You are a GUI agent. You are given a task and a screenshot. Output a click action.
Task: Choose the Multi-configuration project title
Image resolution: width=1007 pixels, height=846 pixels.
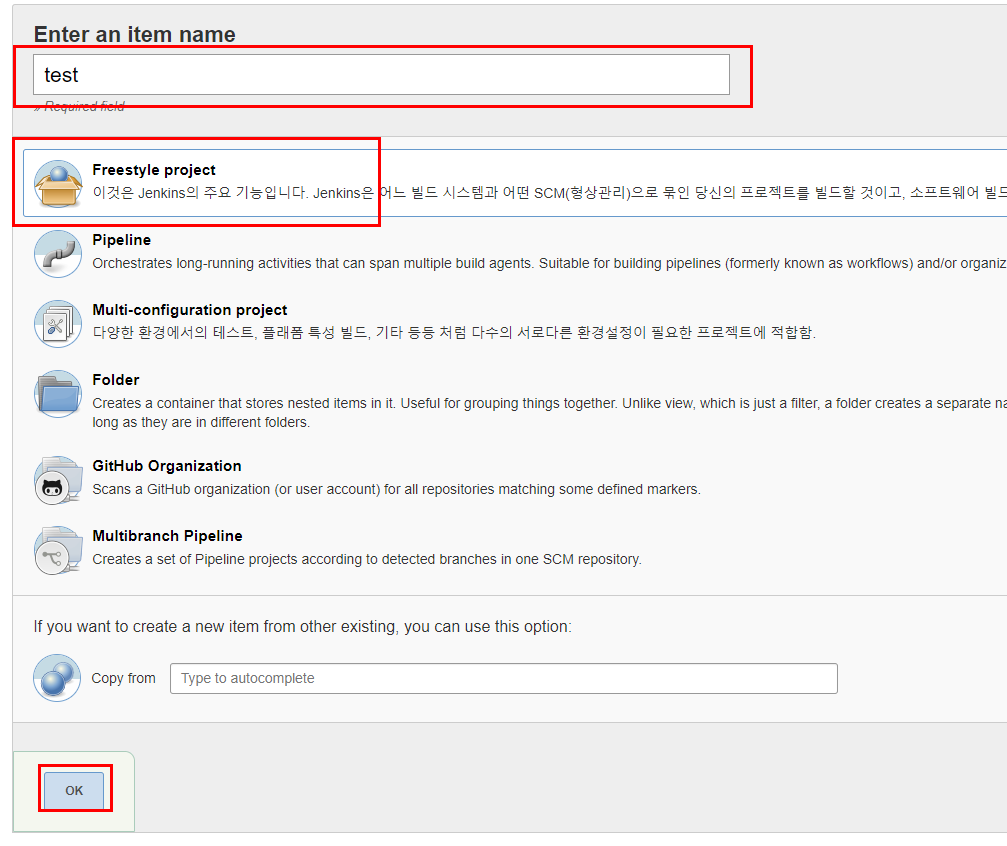coord(189,310)
